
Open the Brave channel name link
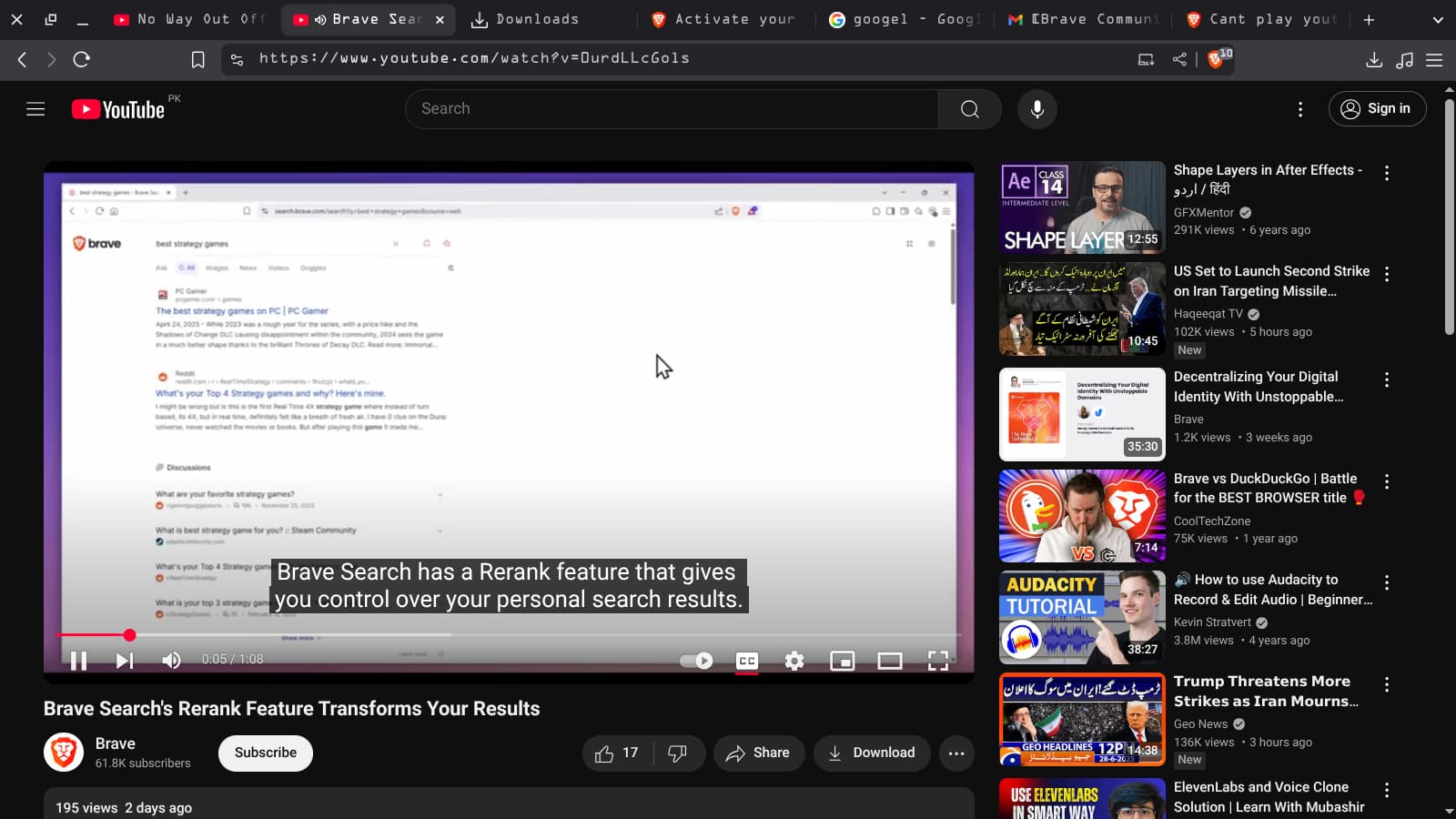pos(116,743)
